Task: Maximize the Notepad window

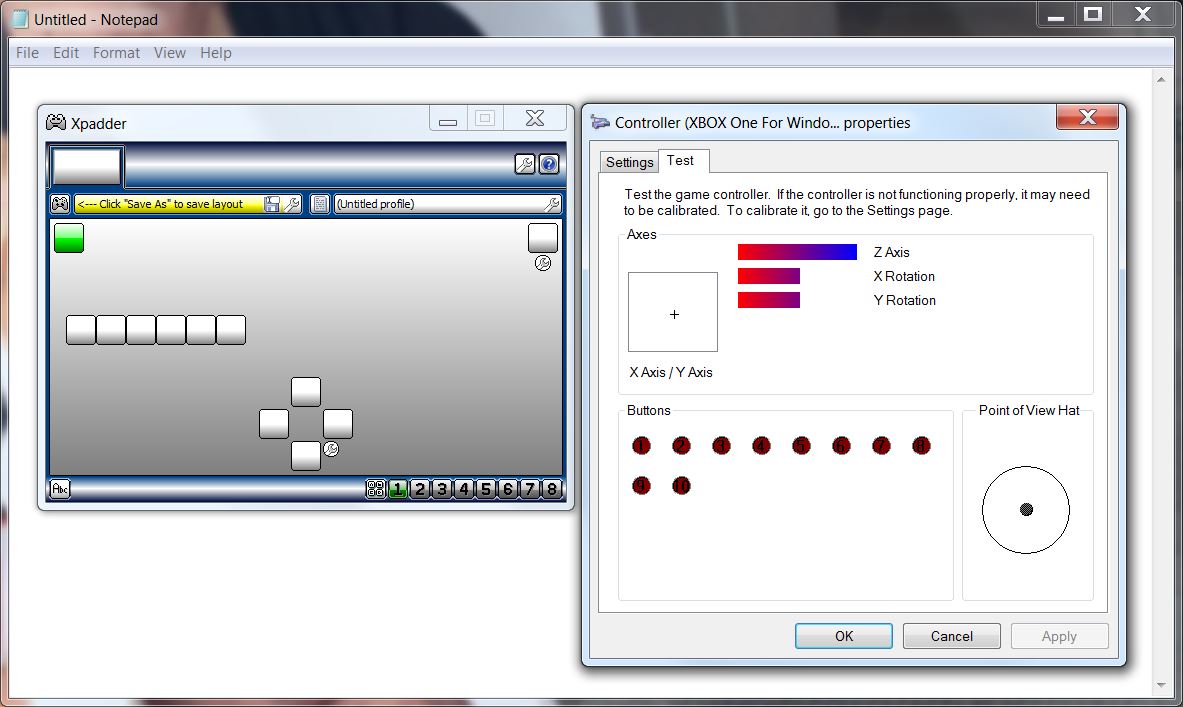Action: (x=1092, y=14)
